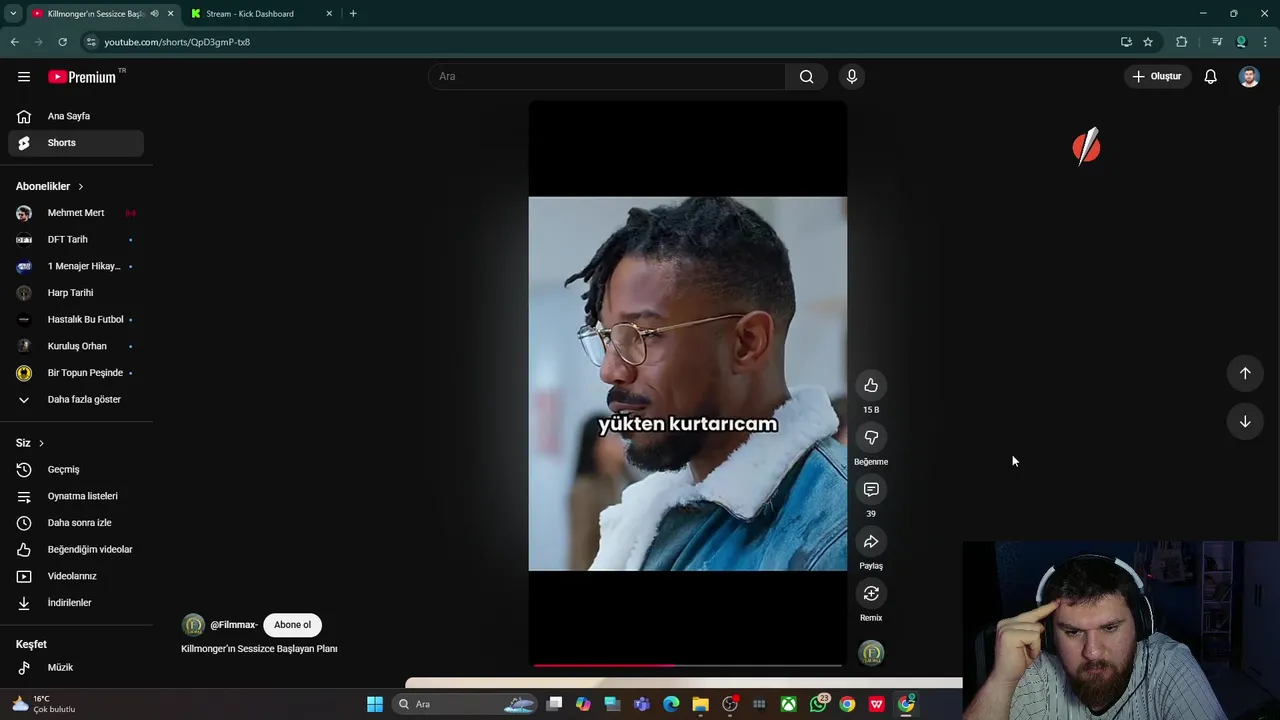Mute the YouTube tab's audio icon
1280x720 pixels.
click(154, 14)
